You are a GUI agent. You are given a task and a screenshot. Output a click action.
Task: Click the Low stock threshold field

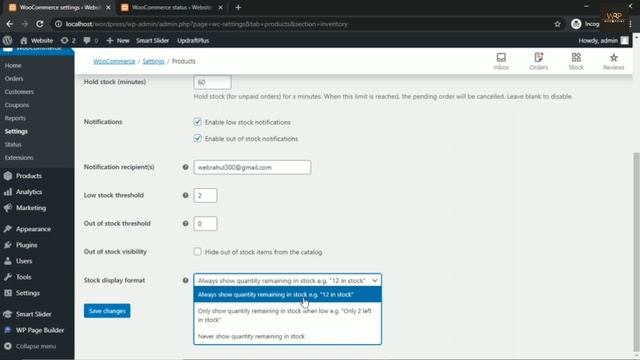point(205,196)
